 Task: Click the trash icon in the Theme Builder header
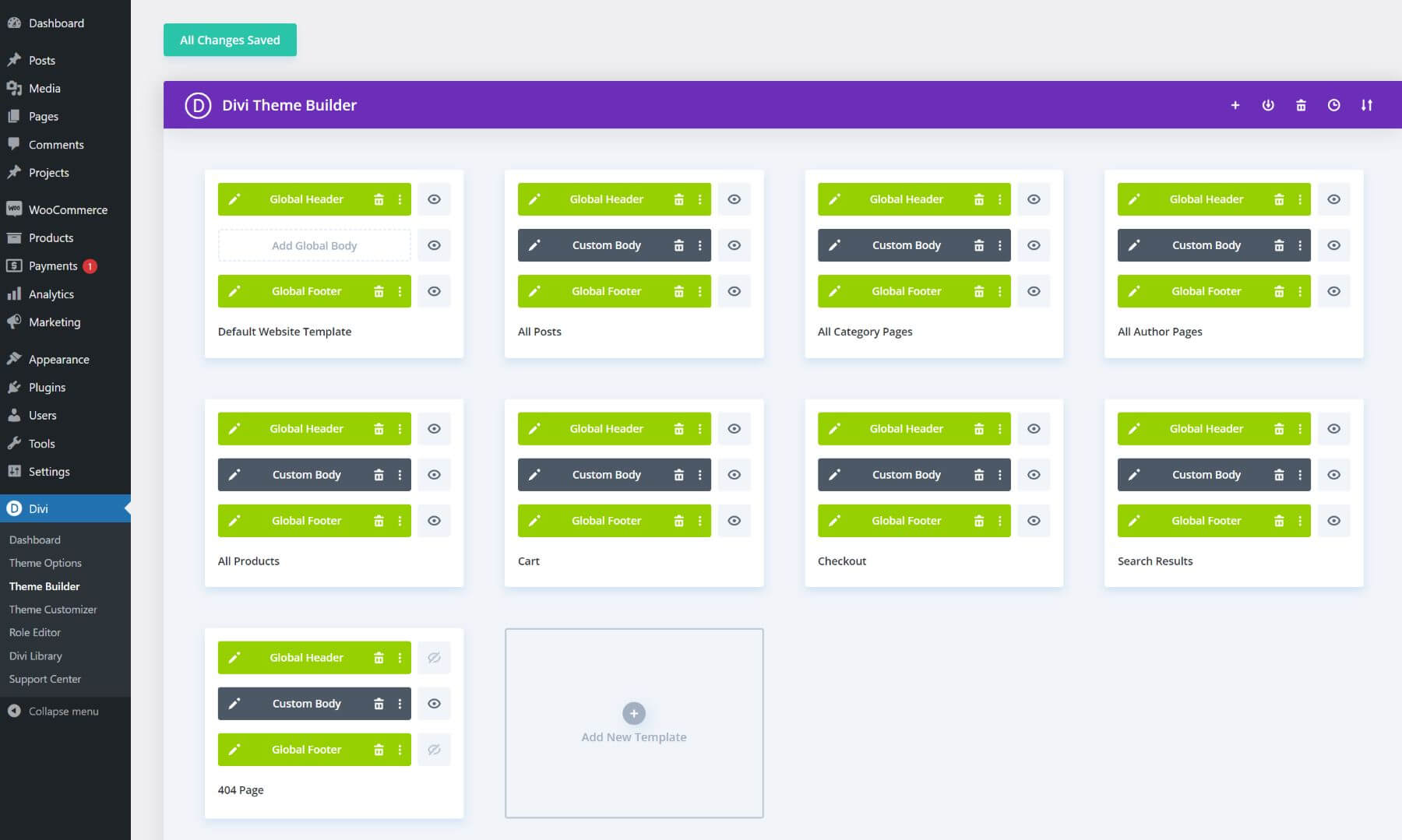click(x=1301, y=104)
